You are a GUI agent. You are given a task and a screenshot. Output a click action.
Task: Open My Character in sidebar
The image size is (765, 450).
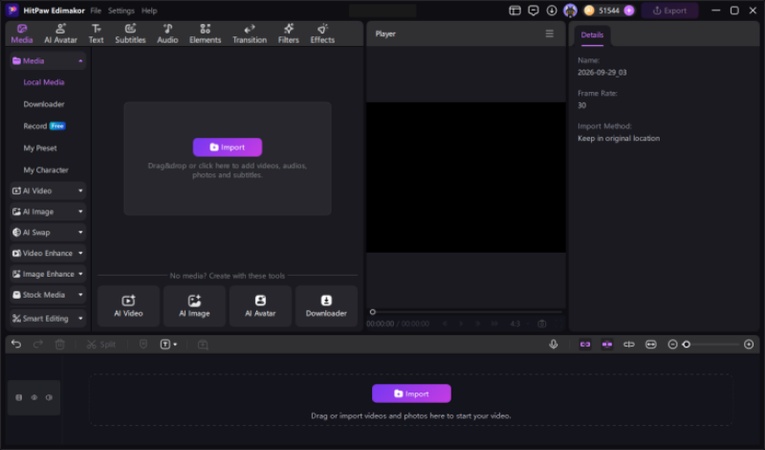(46, 170)
